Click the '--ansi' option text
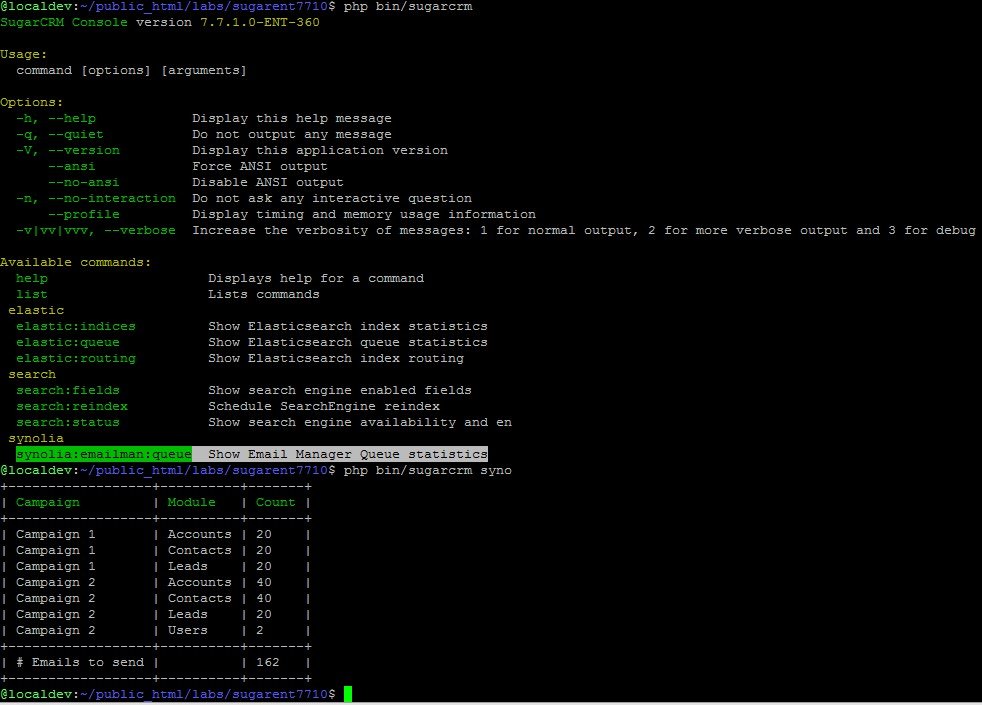 tap(72, 167)
